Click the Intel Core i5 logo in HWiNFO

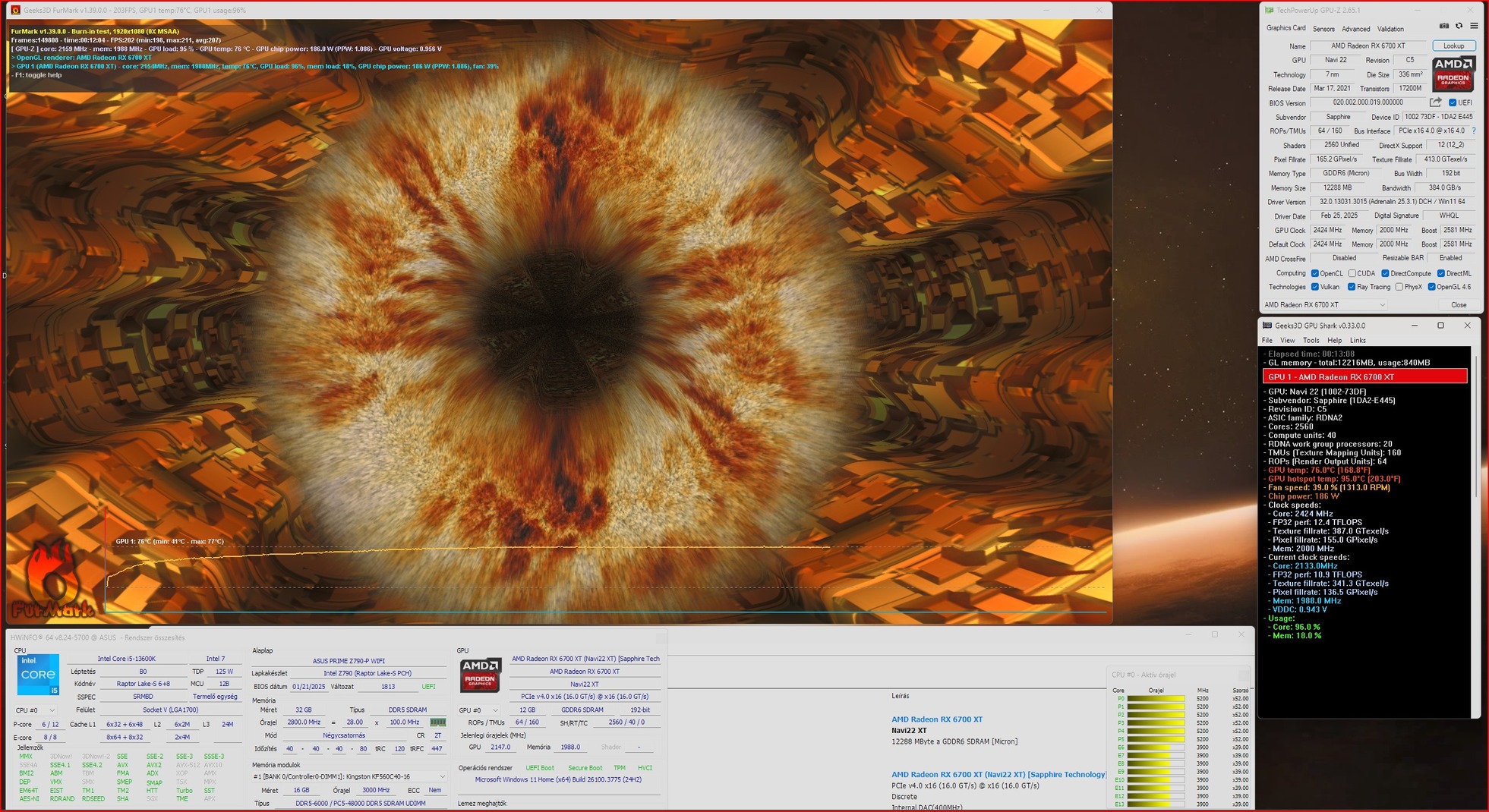tap(38, 675)
